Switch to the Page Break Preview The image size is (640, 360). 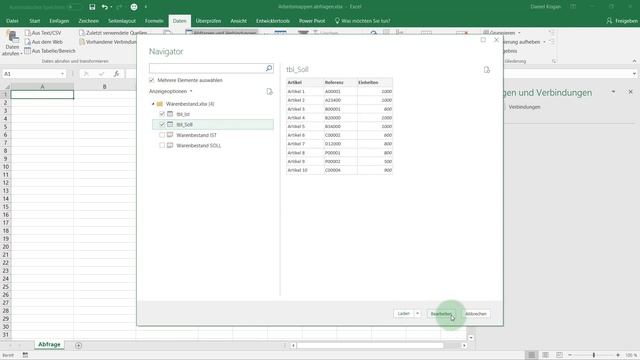click(x=559, y=355)
